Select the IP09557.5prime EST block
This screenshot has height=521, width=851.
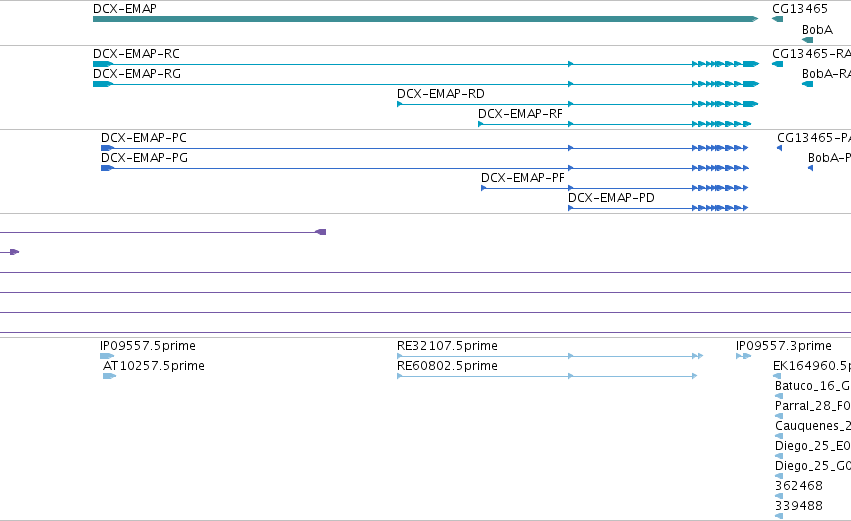tap(107, 356)
